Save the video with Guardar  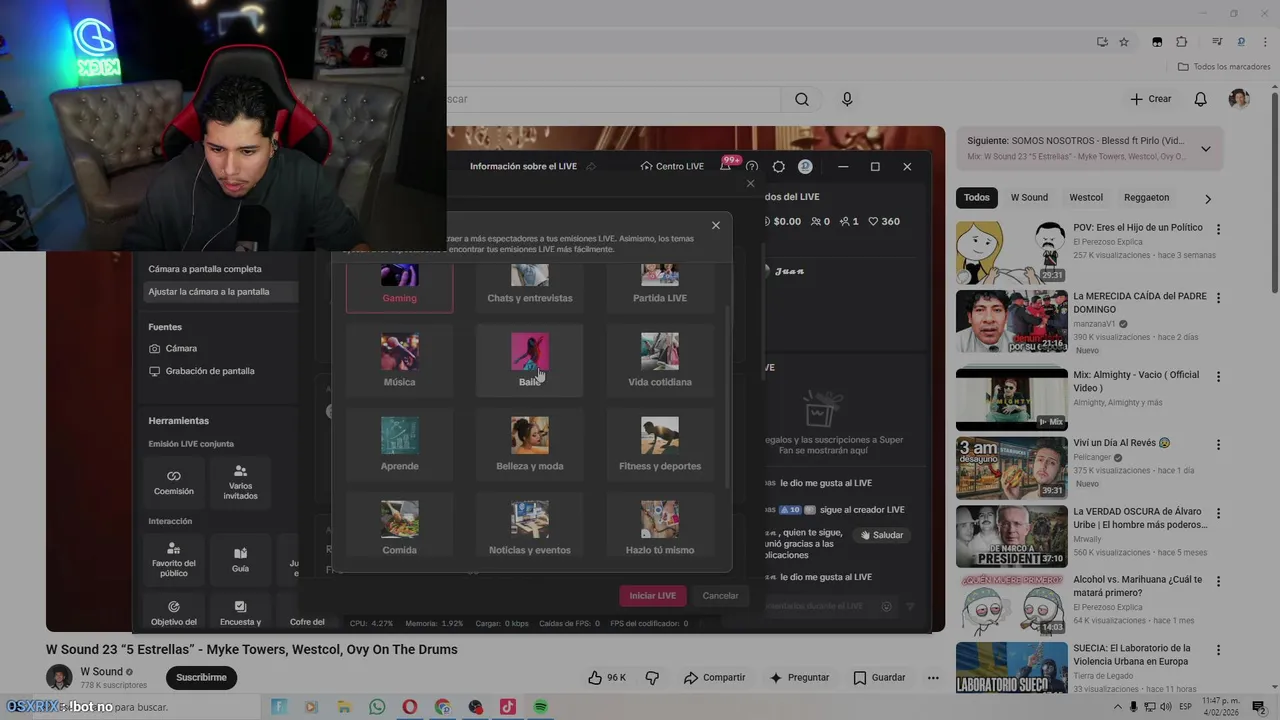[879, 678]
